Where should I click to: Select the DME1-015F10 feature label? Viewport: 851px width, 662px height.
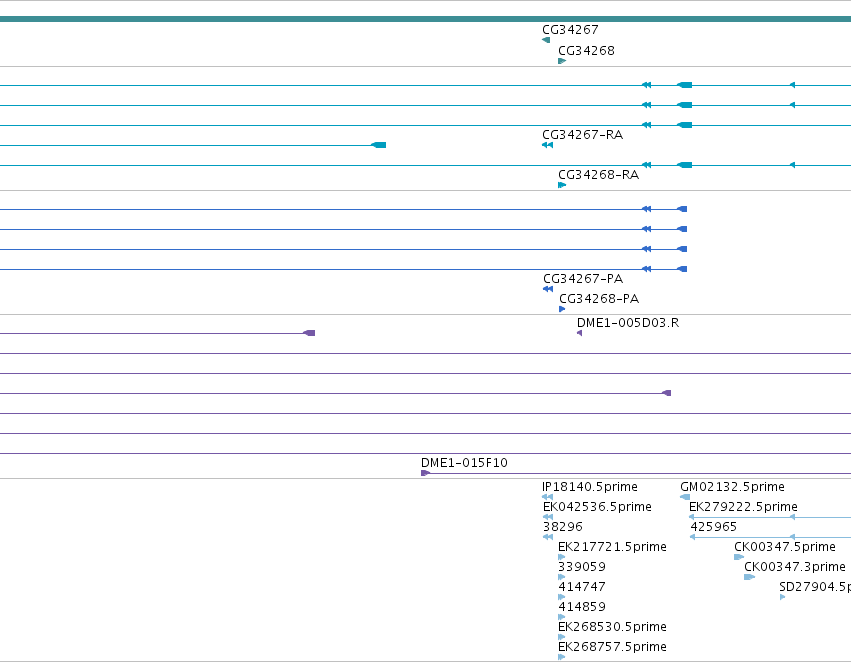(x=464, y=463)
